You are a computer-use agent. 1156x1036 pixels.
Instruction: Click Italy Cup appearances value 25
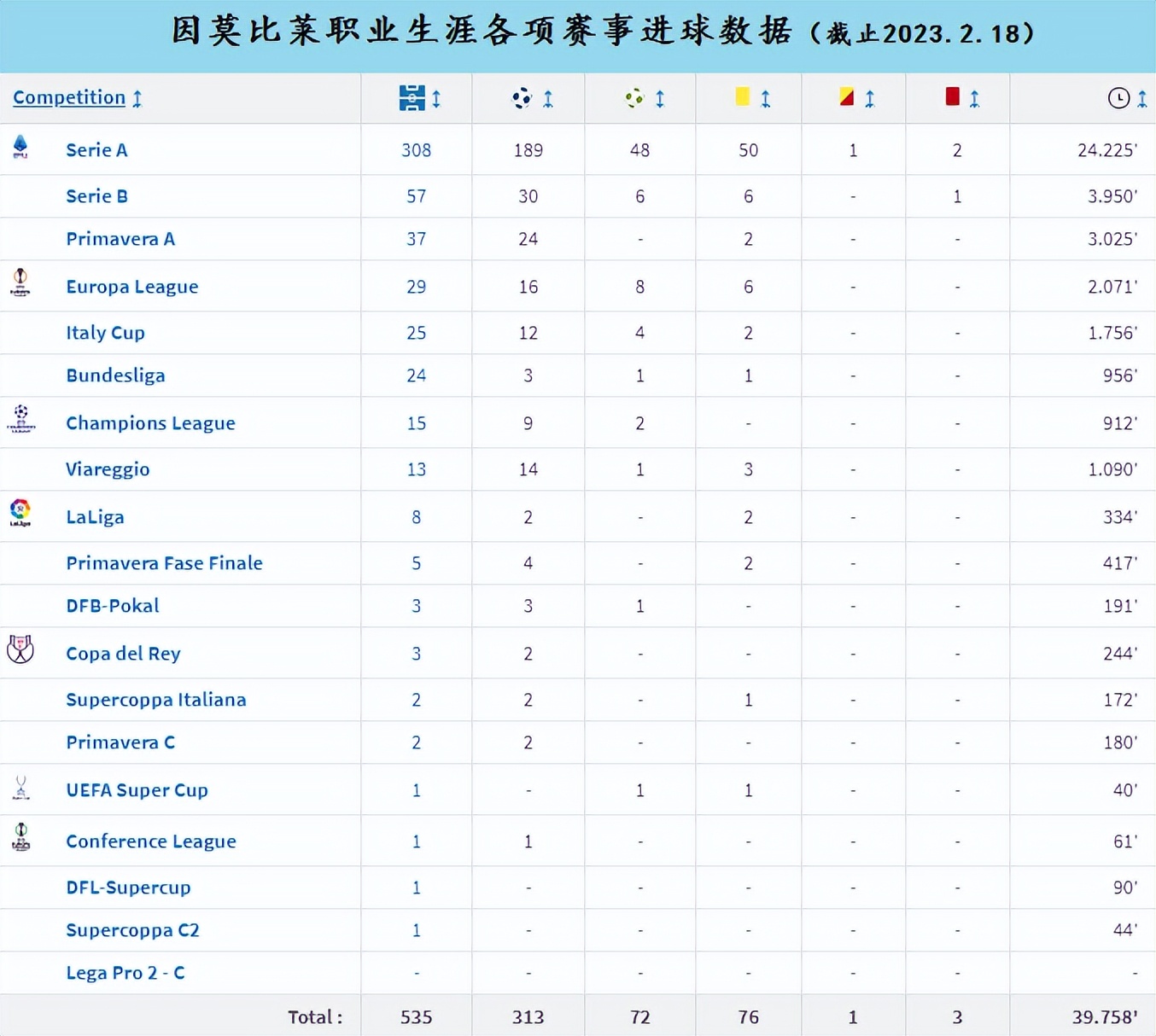point(417,333)
